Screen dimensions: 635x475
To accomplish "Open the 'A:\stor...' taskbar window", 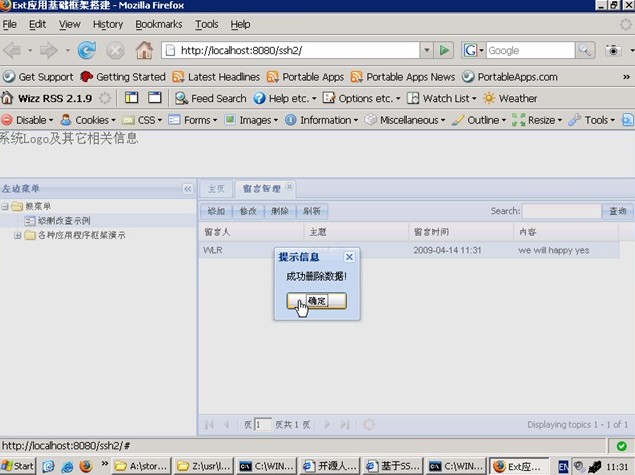I will point(141,466).
